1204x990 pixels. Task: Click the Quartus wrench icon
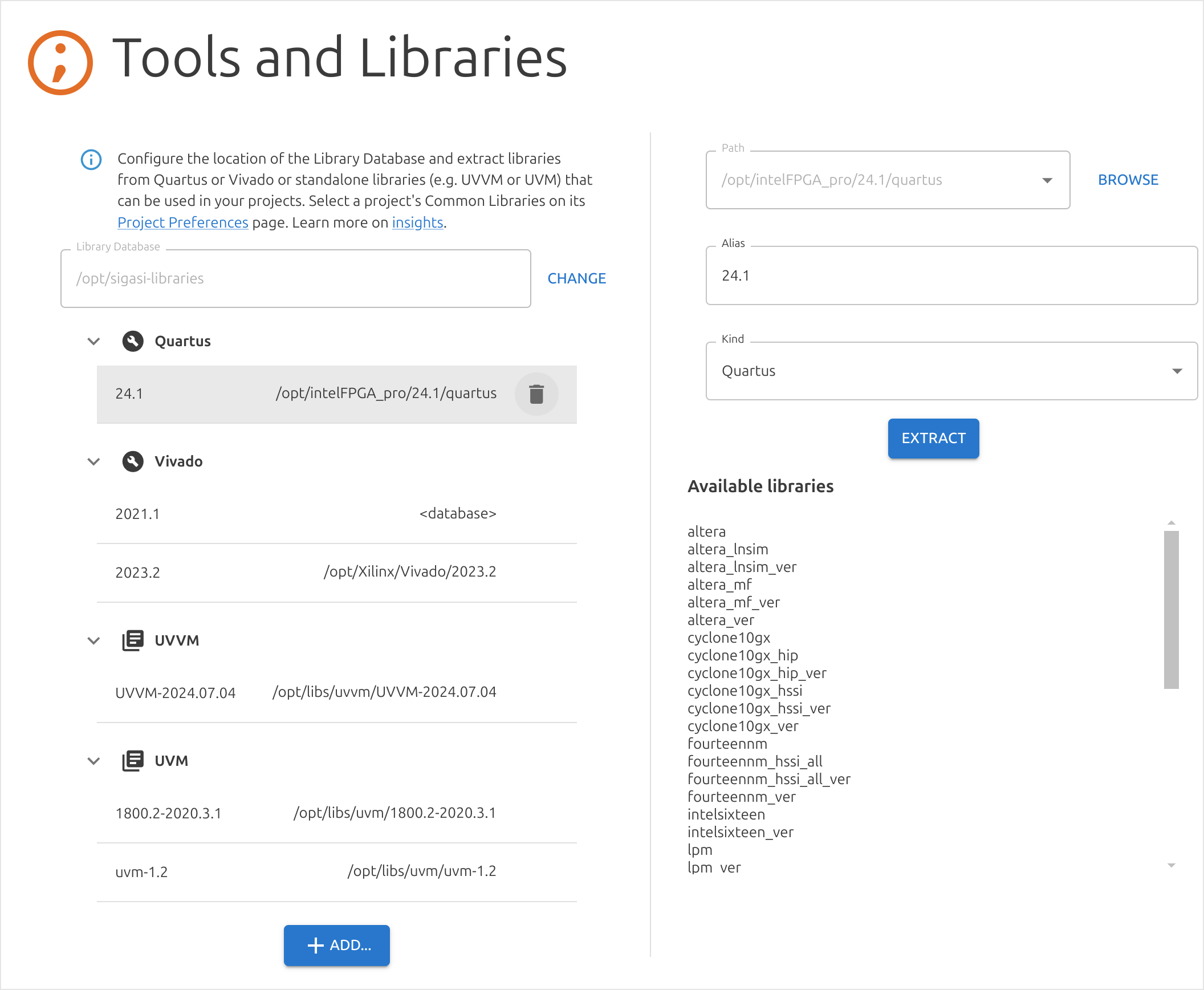click(133, 341)
